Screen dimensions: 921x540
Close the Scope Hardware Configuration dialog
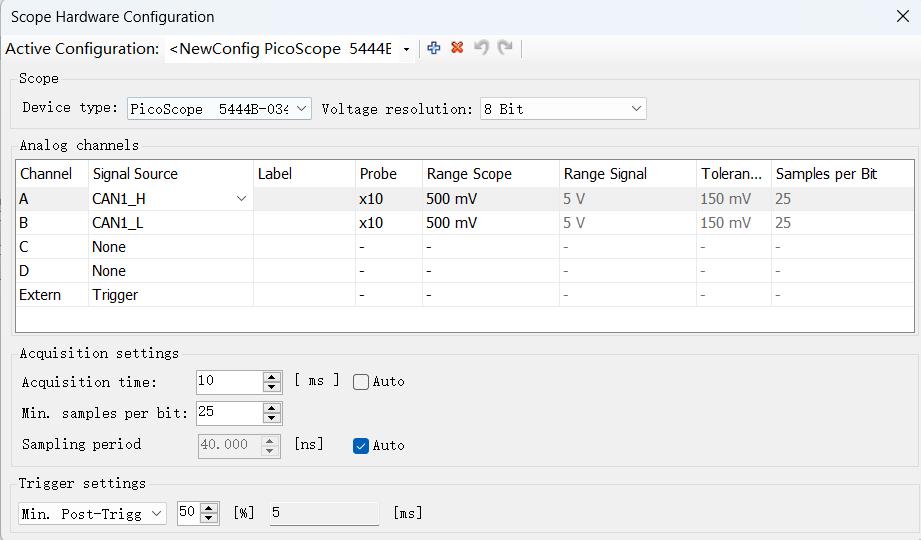(x=900, y=16)
